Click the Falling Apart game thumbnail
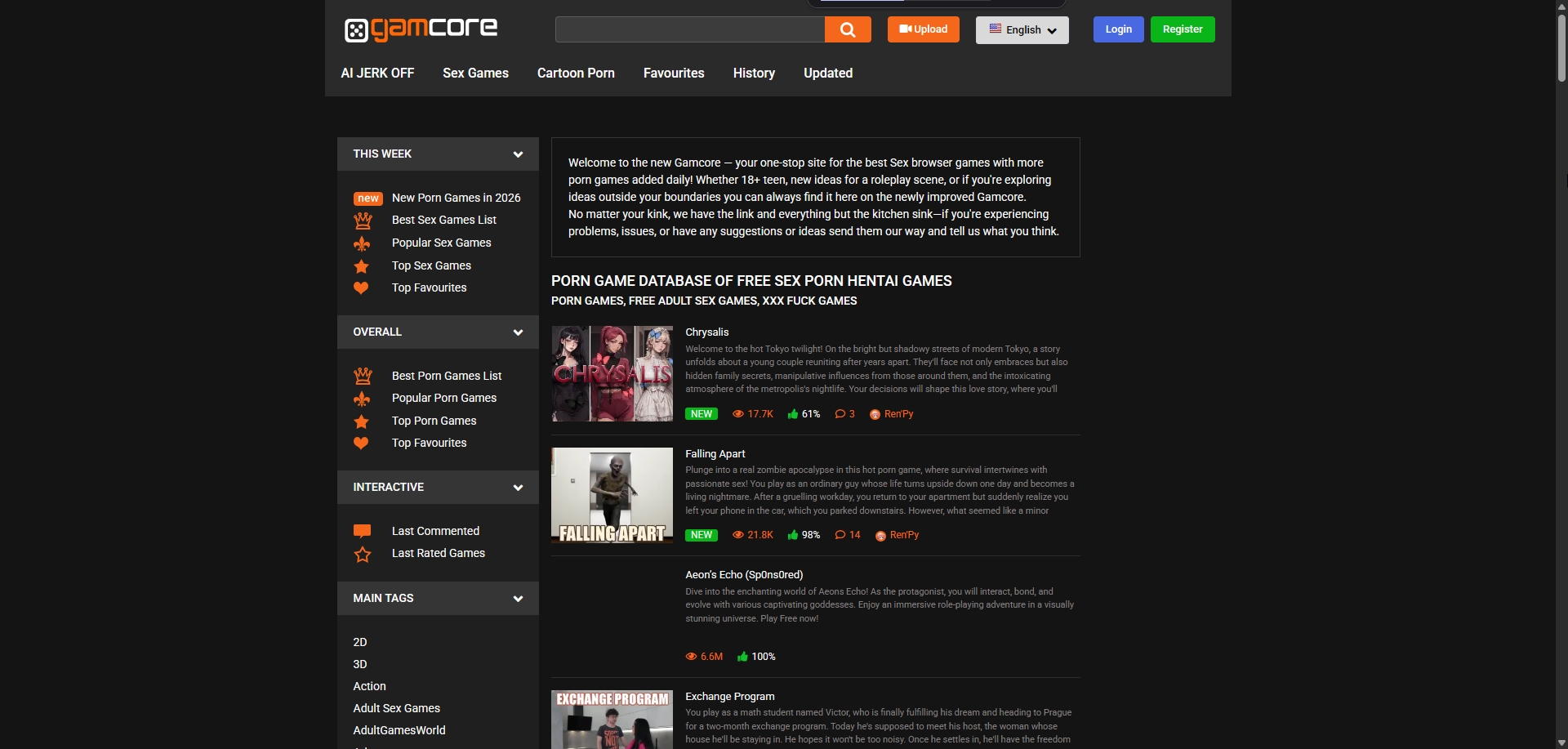 612,495
